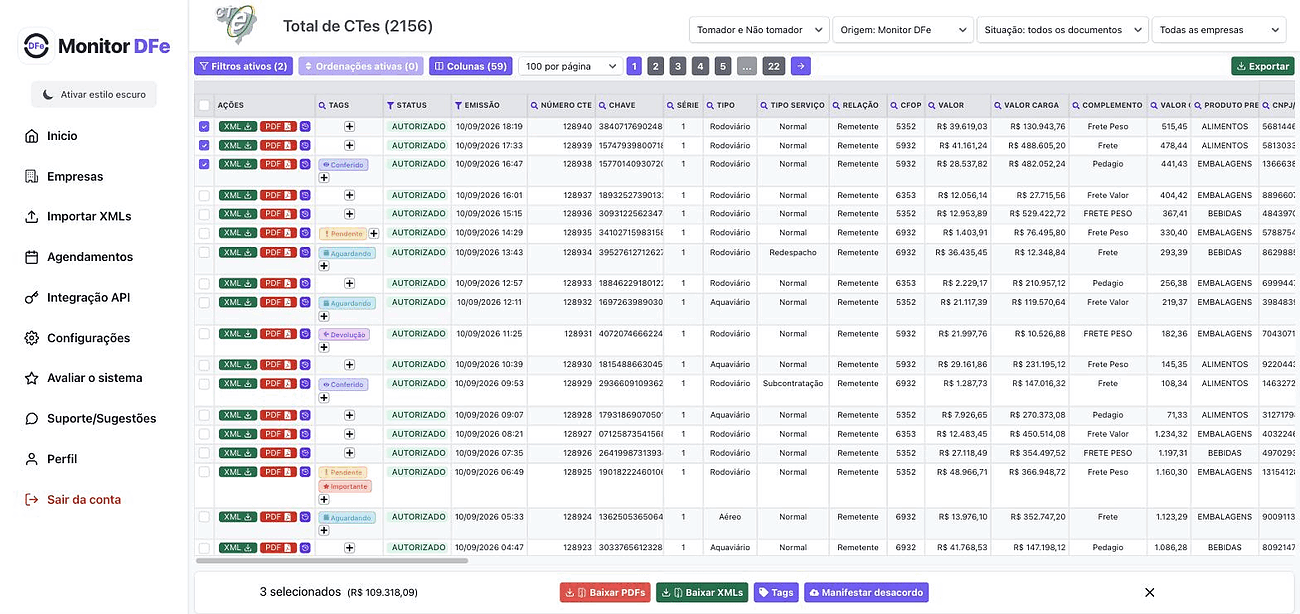The height and width of the screenshot is (614, 1300).
Task: Select the row for CTe 128937
Action: tap(204, 195)
